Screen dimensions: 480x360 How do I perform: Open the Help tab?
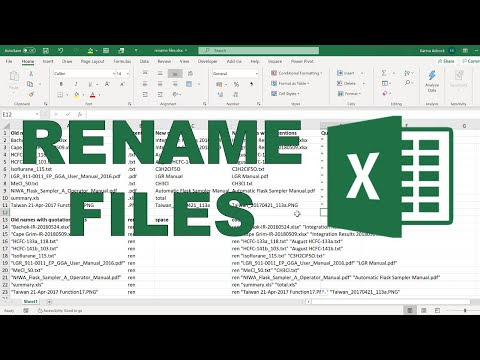(255, 61)
